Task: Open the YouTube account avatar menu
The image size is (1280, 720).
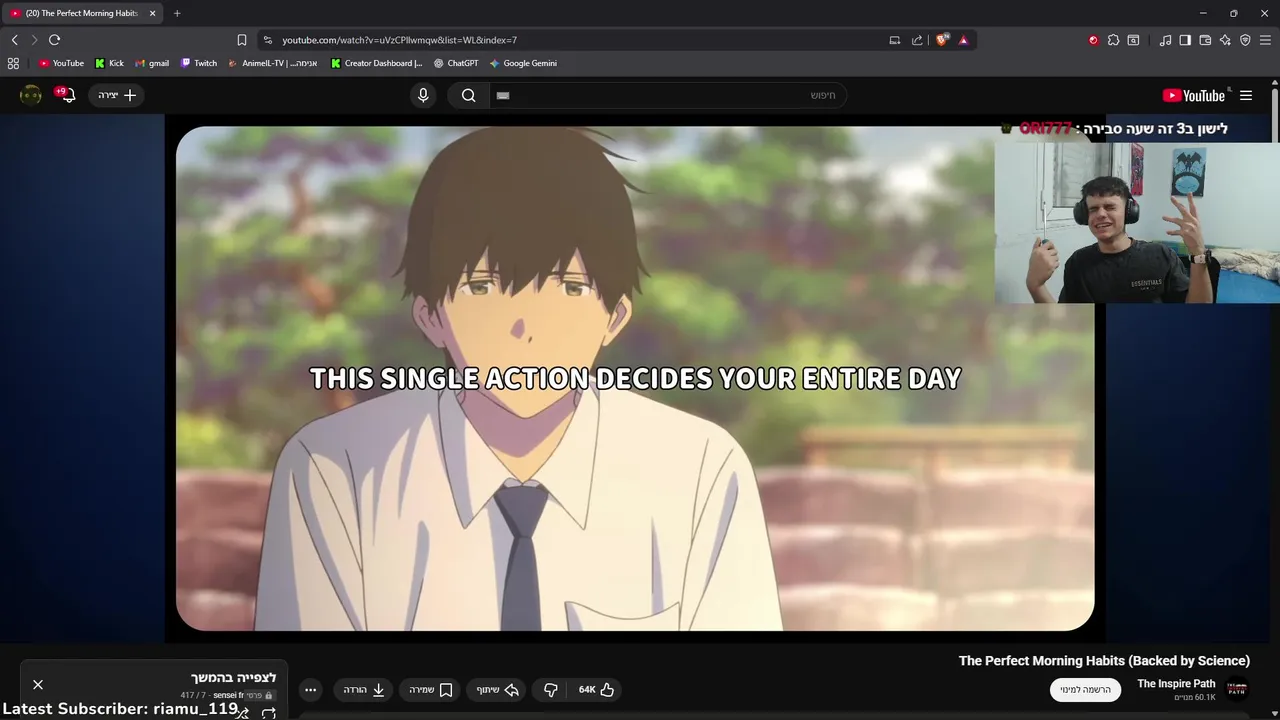Action: pyautogui.click(x=31, y=95)
